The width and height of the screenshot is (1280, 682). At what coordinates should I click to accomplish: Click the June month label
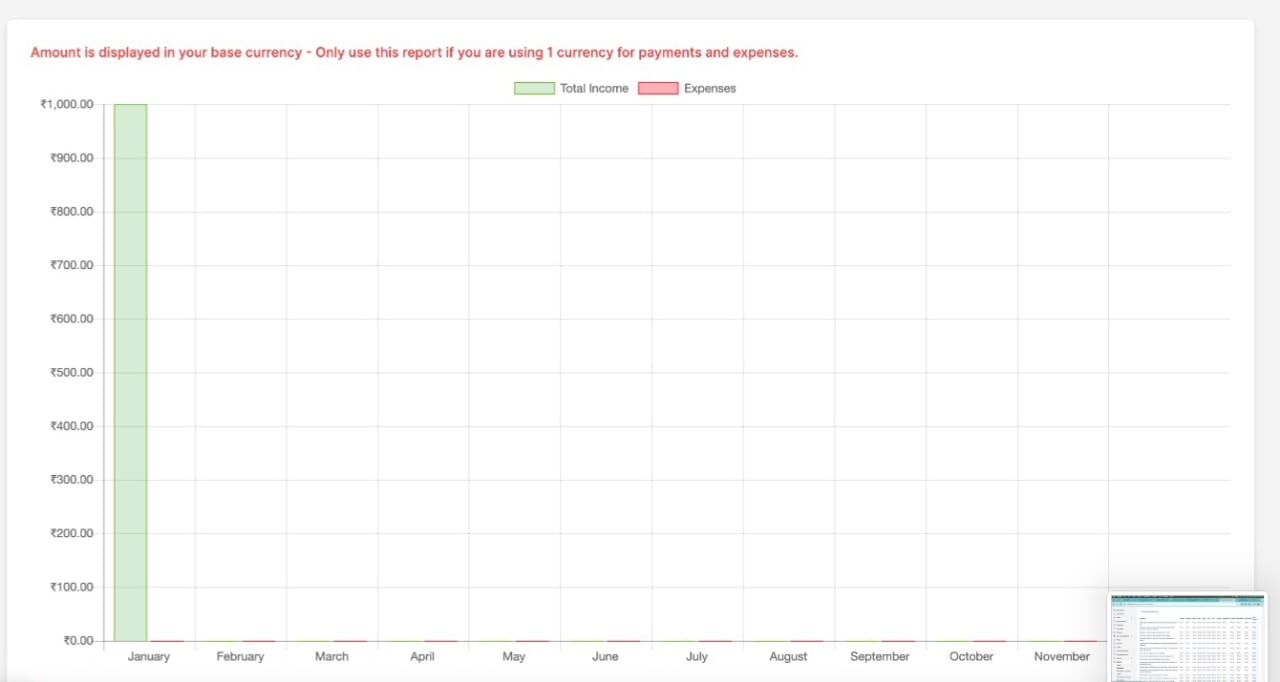pos(605,656)
